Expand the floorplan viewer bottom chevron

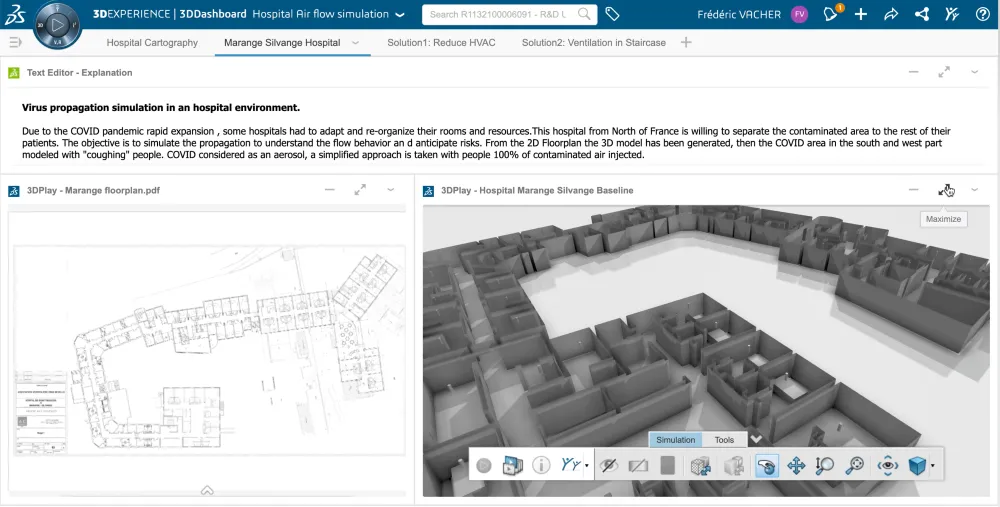pos(207,490)
